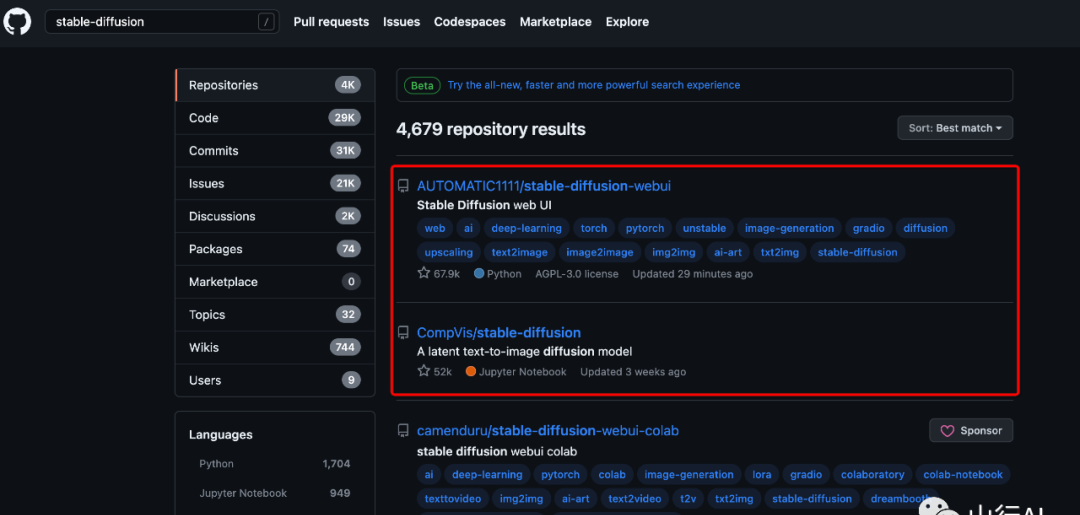The image size is (1080, 515).
Task: Click the Beta badge
Action: click(x=422, y=85)
